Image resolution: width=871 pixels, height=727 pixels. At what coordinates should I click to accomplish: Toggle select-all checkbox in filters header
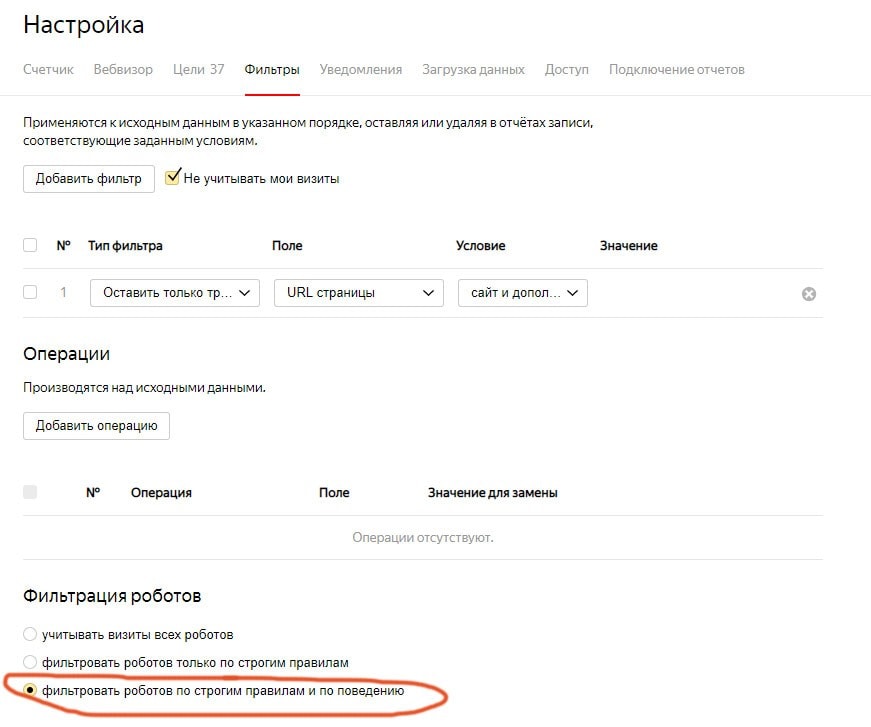point(30,246)
